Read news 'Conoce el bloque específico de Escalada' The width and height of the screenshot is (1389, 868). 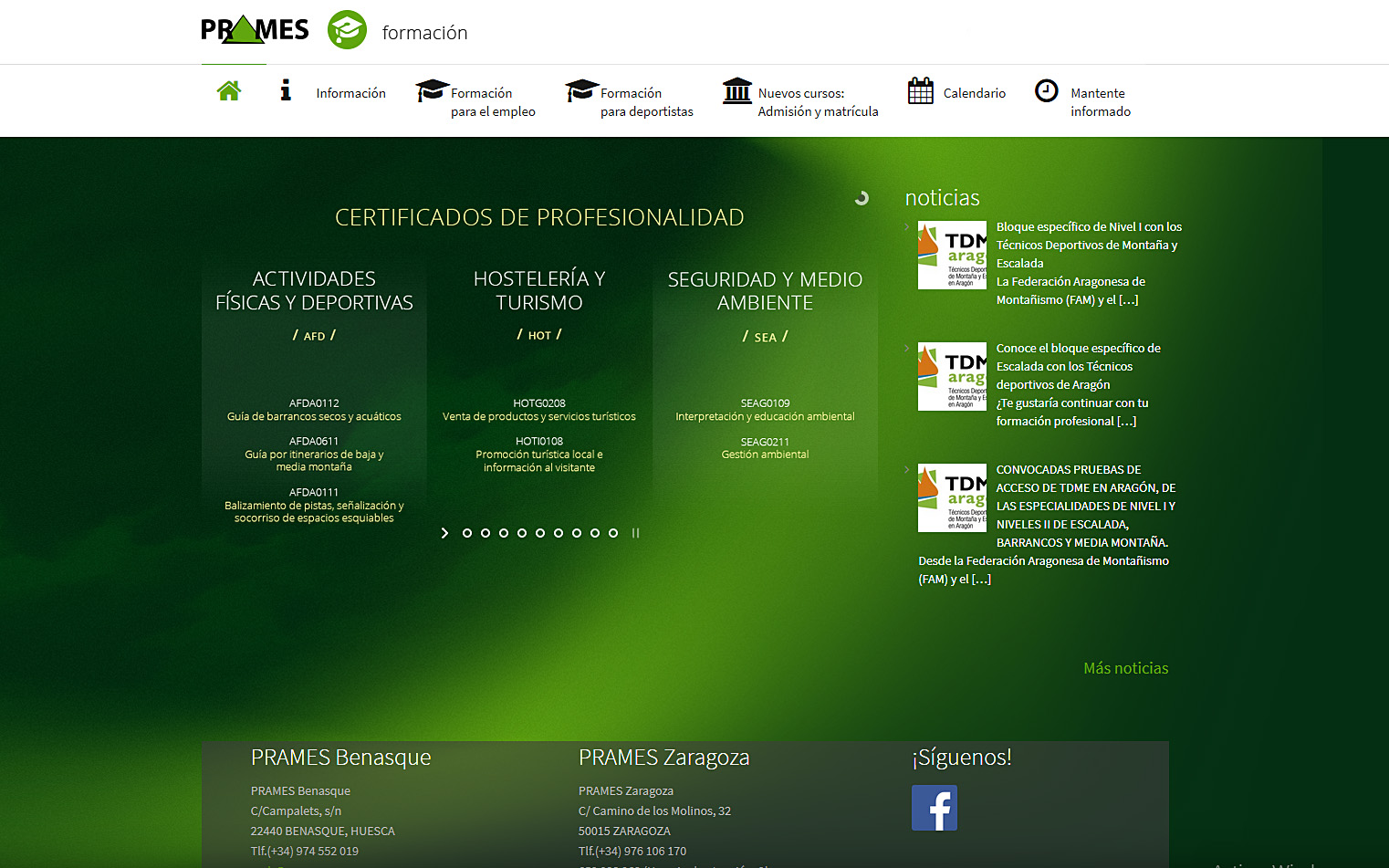(1079, 366)
